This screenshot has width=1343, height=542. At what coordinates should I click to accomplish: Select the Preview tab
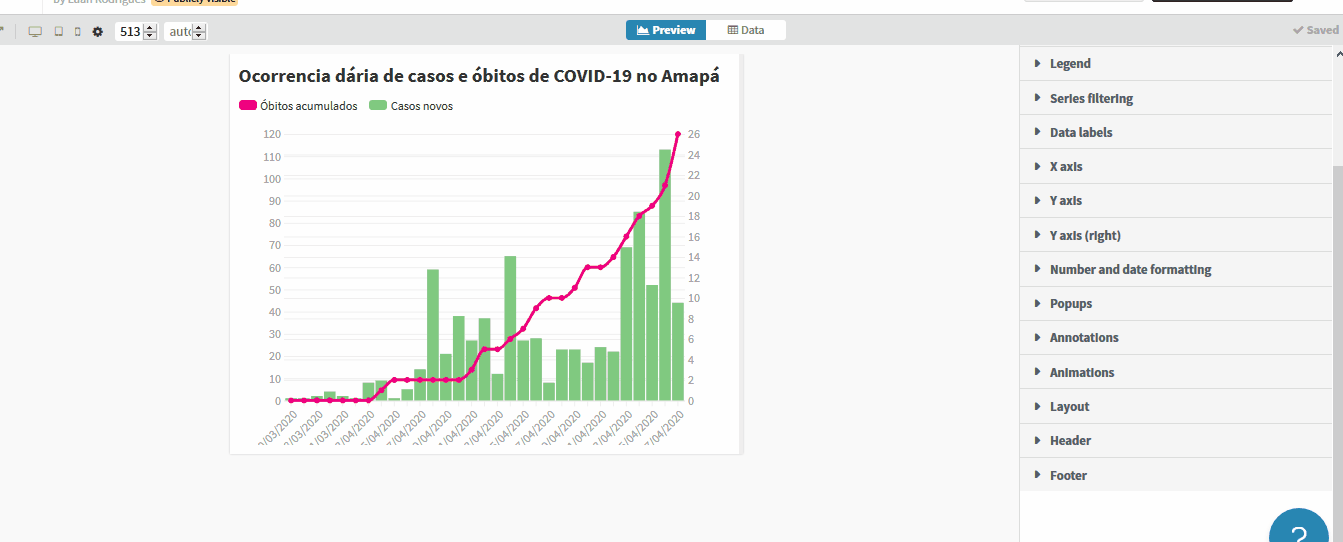(666, 30)
